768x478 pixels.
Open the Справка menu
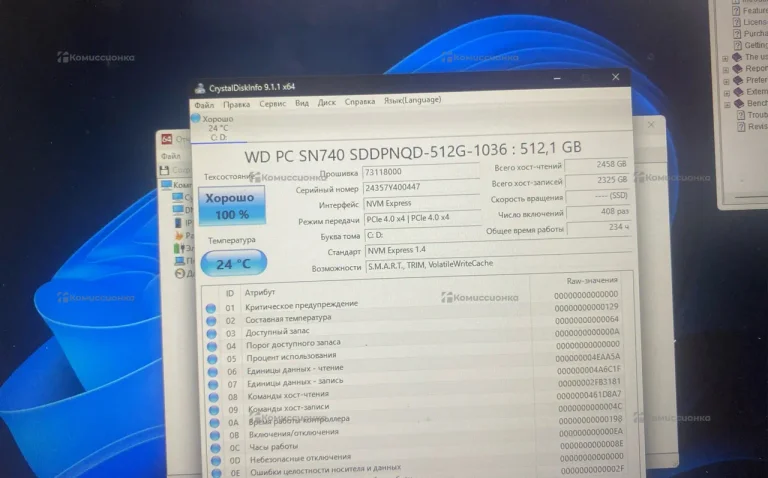(x=360, y=101)
